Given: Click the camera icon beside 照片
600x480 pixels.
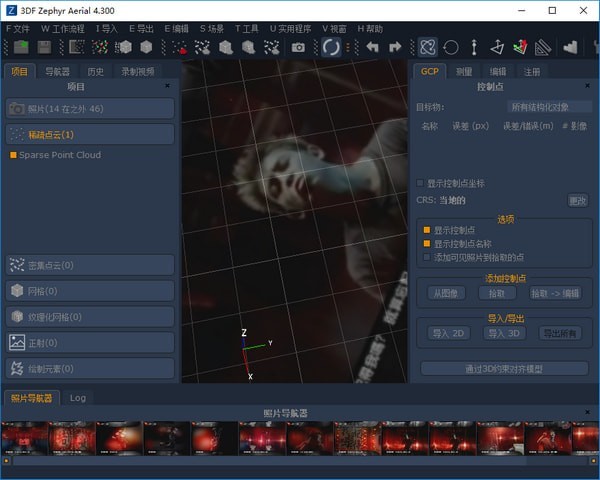Looking at the screenshot, I should (17, 108).
